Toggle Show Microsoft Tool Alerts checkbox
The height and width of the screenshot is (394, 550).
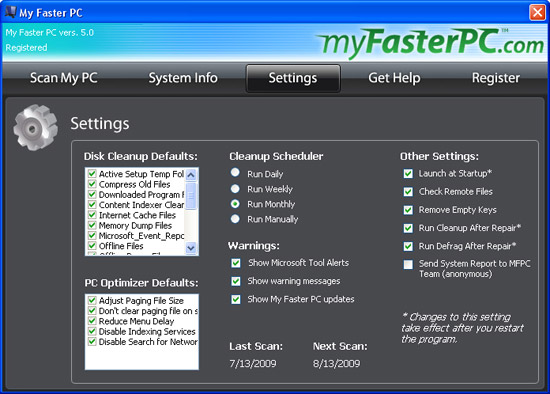[x=236, y=263]
